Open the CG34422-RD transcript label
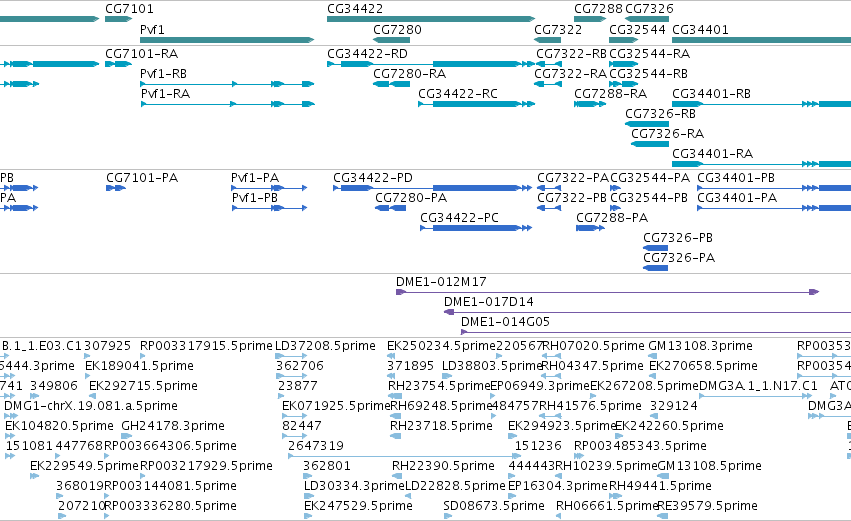Image resolution: width=851 pixels, height=521 pixels. tap(367, 54)
